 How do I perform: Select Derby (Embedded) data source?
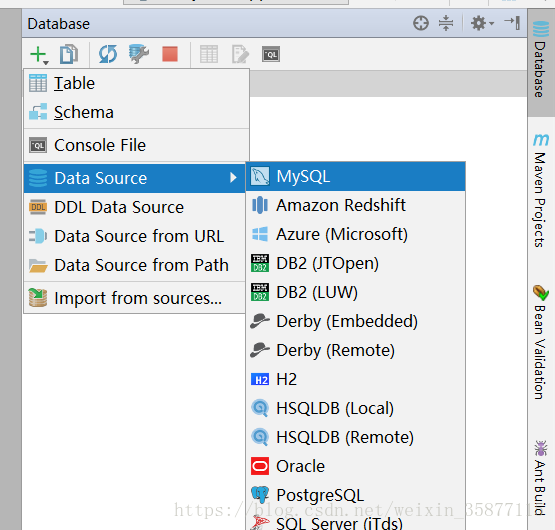tap(355, 321)
